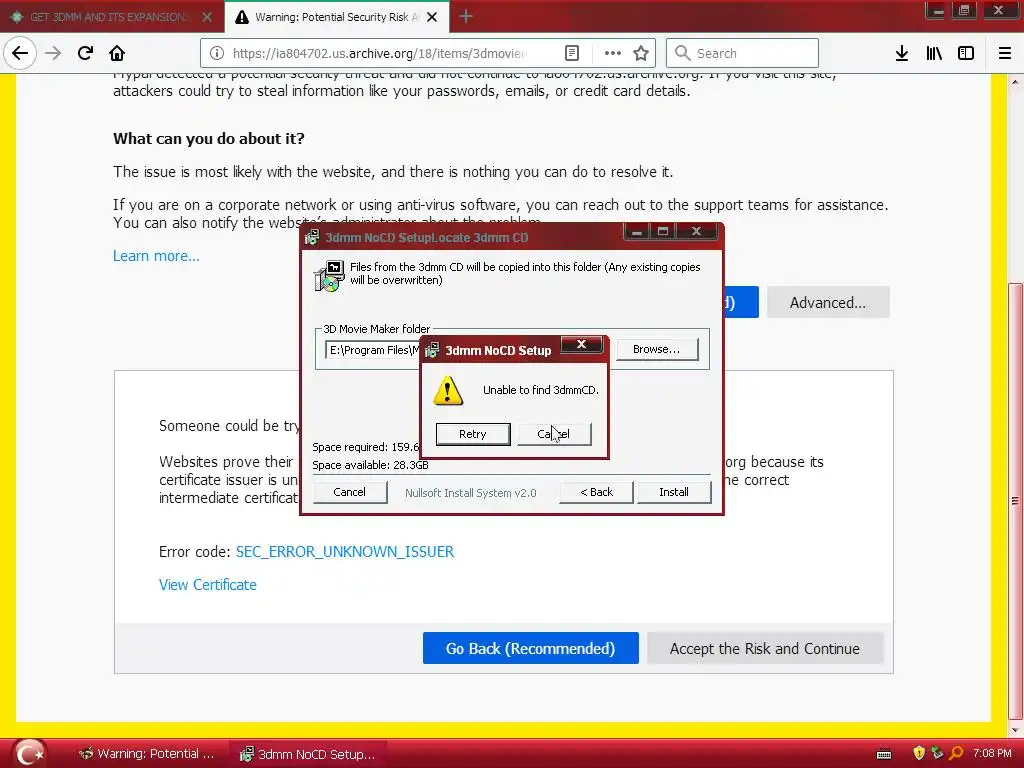Click installer CD icon beside copy instructions
The image size is (1024, 768).
[x=329, y=276]
